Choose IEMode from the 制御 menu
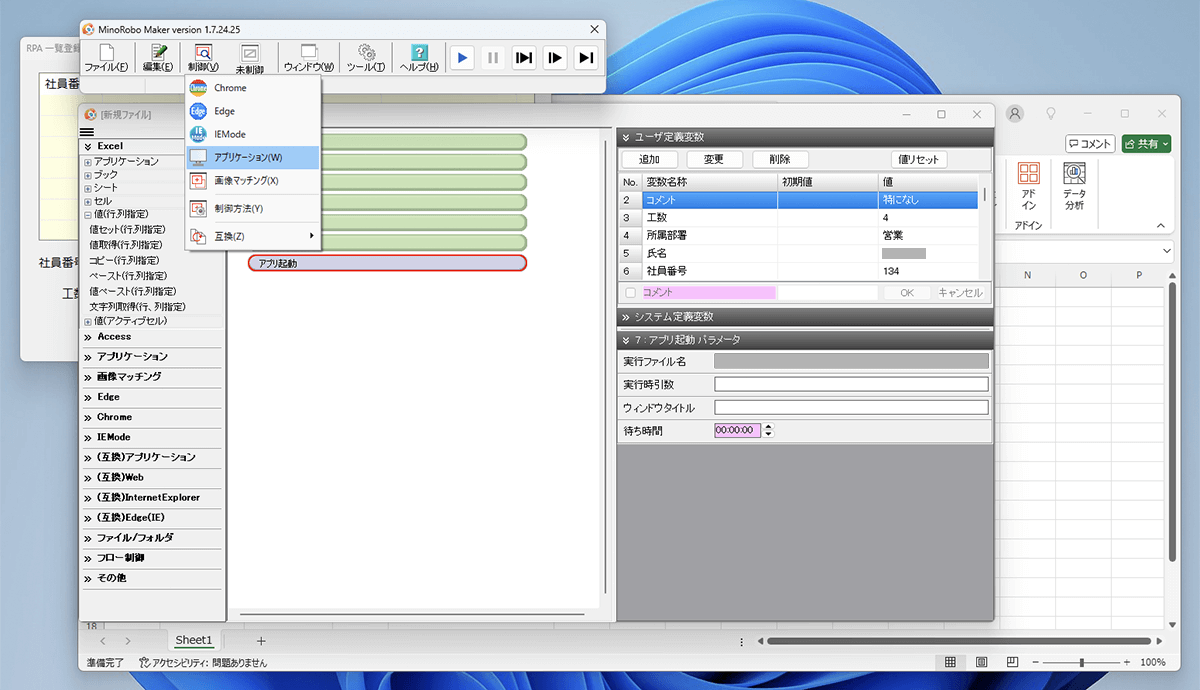The image size is (1200, 690). click(x=253, y=134)
